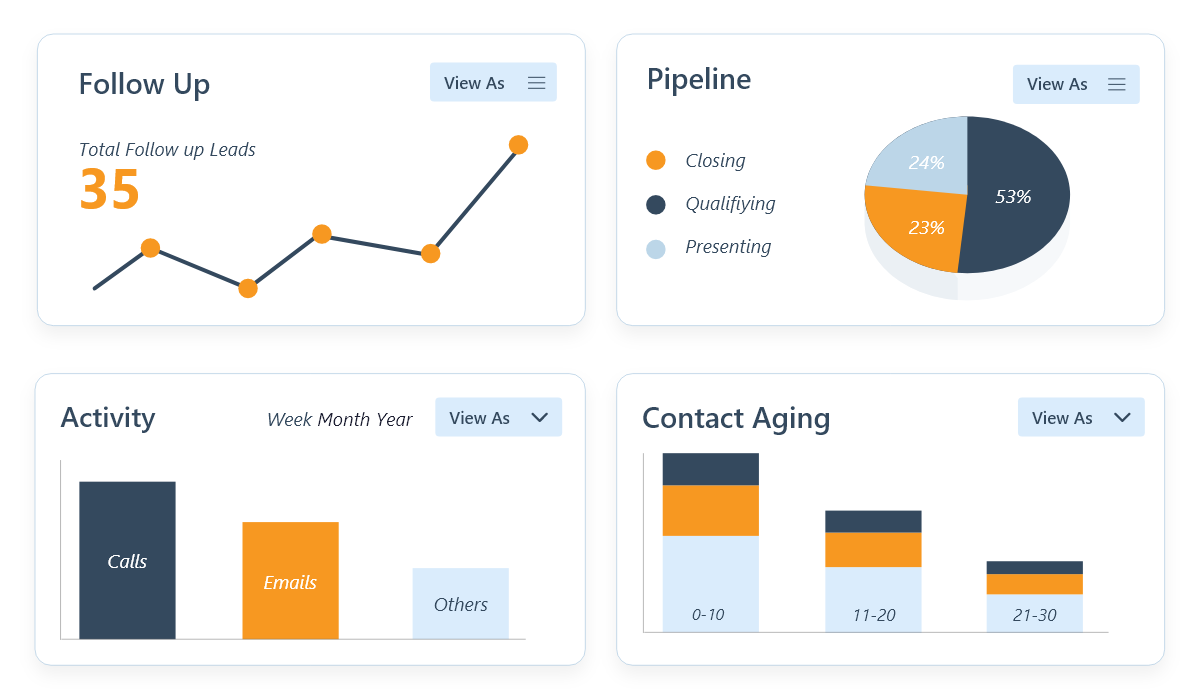Click the Follow Up hamburger menu icon
Image resolution: width=1200 pixels, height=700 pixels.
[536, 83]
